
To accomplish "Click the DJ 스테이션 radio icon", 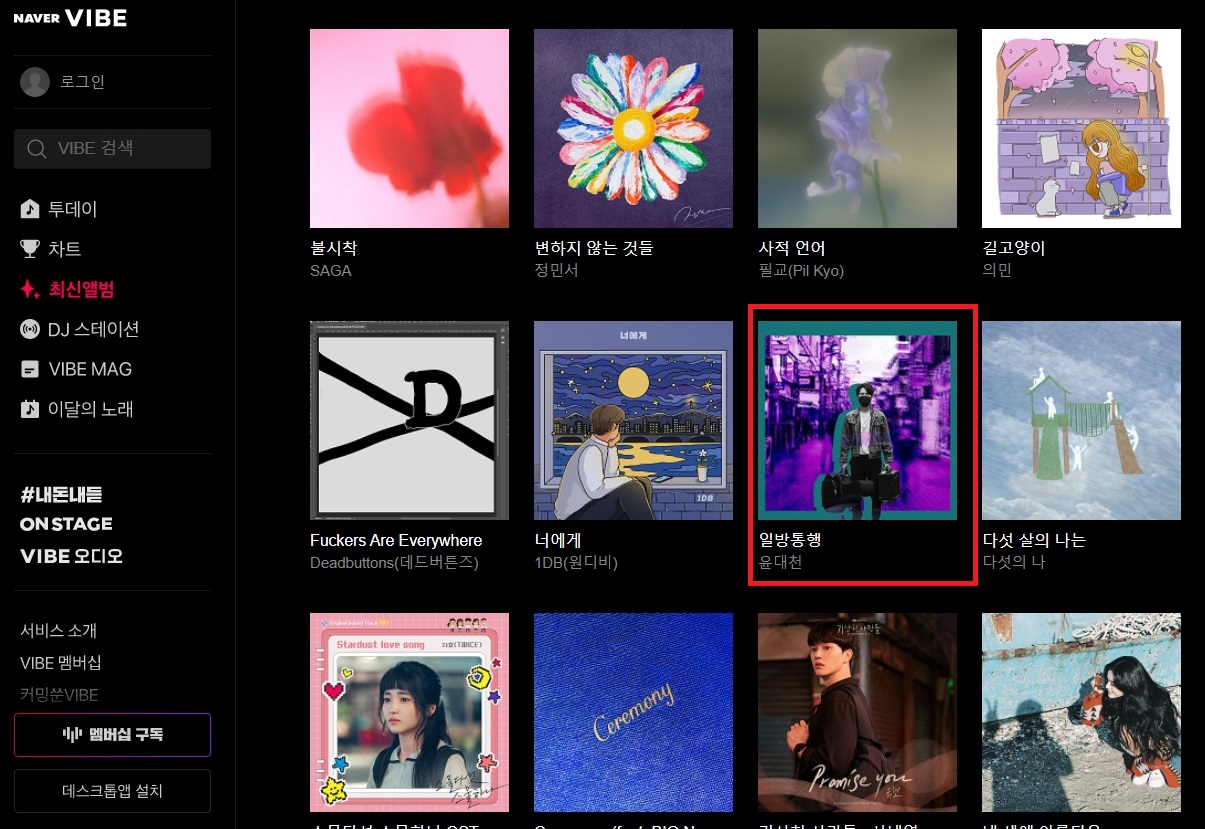I will [30, 329].
